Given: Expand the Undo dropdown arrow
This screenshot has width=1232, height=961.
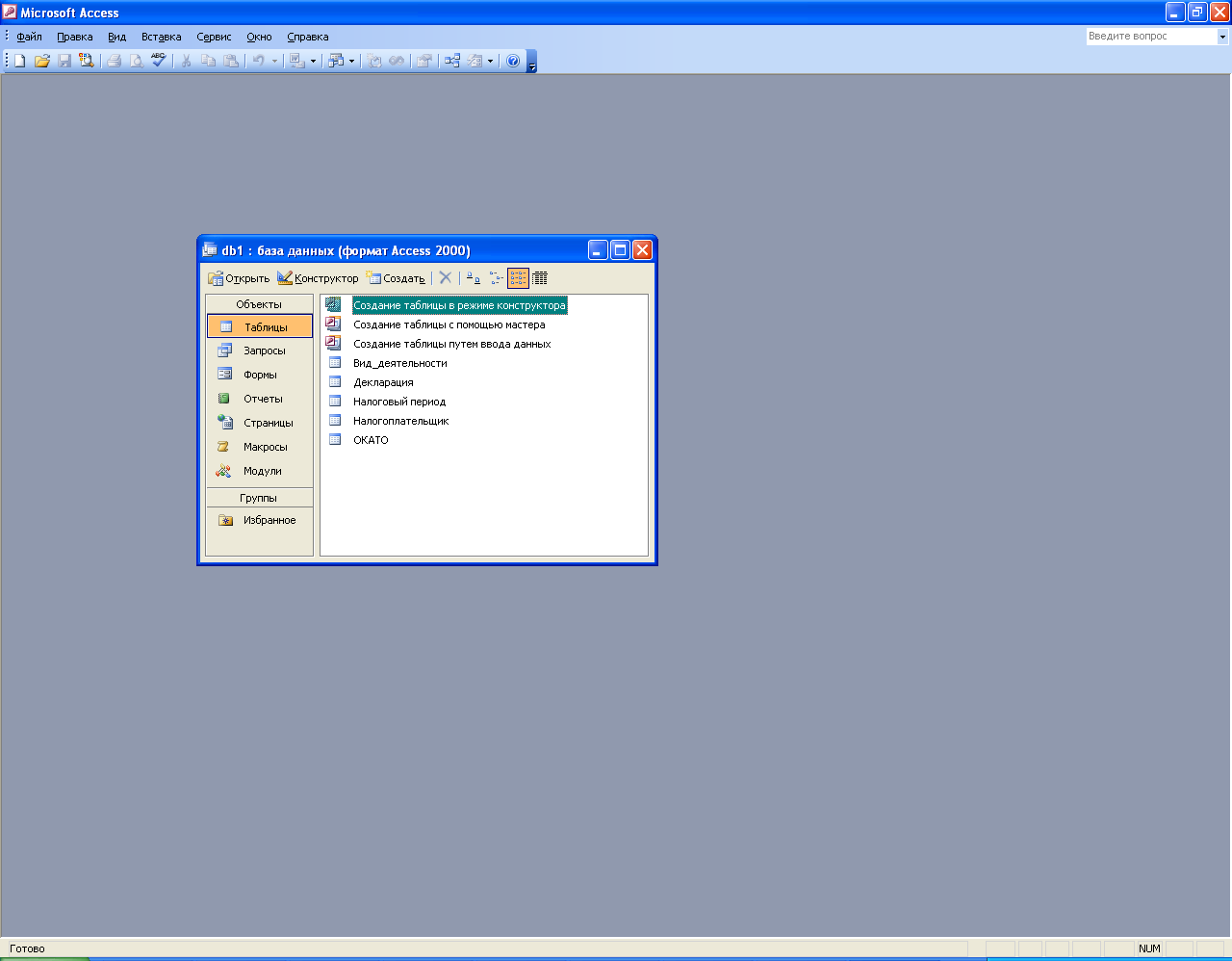Looking at the screenshot, I should click(274, 61).
